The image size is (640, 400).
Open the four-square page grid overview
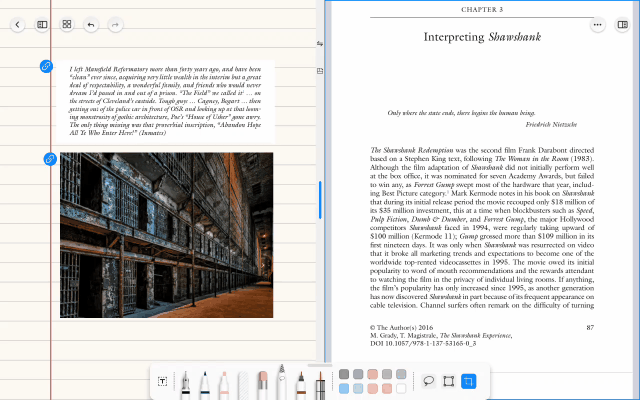coord(67,24)
